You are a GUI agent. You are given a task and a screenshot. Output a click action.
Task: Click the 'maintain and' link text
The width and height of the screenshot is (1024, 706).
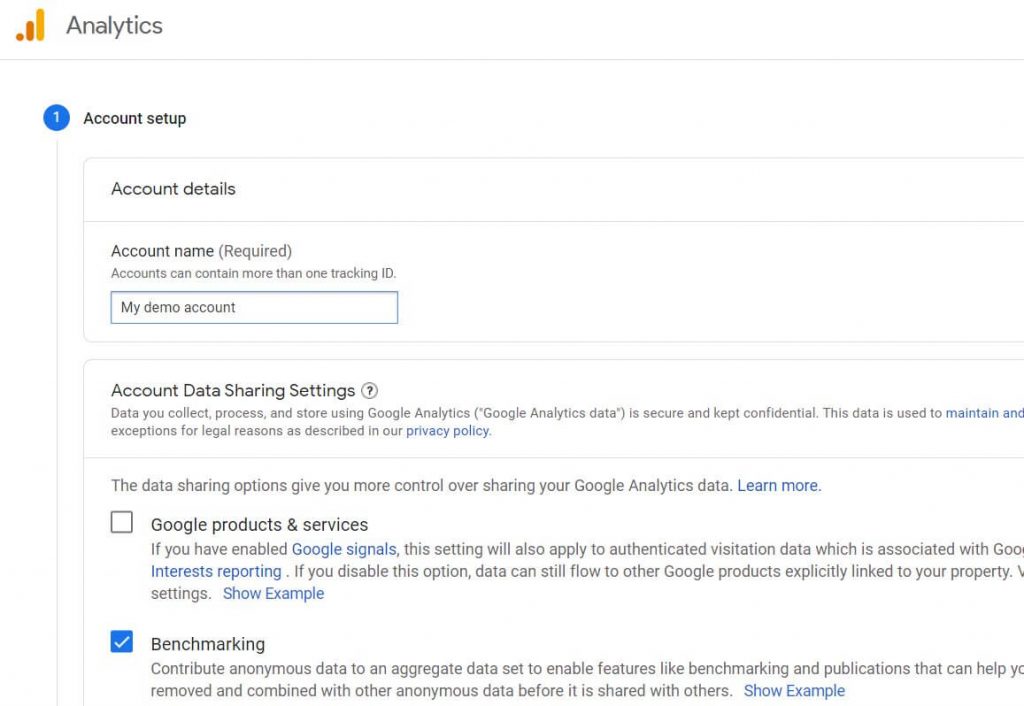(x=984, y=412)
